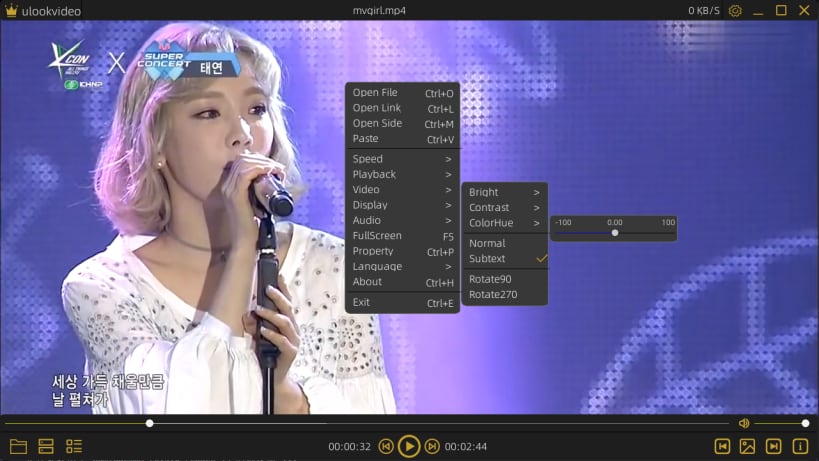Viewport: 819px width, 461px height.
Task: Expand the Video submenu
Action: click(403, 190)
